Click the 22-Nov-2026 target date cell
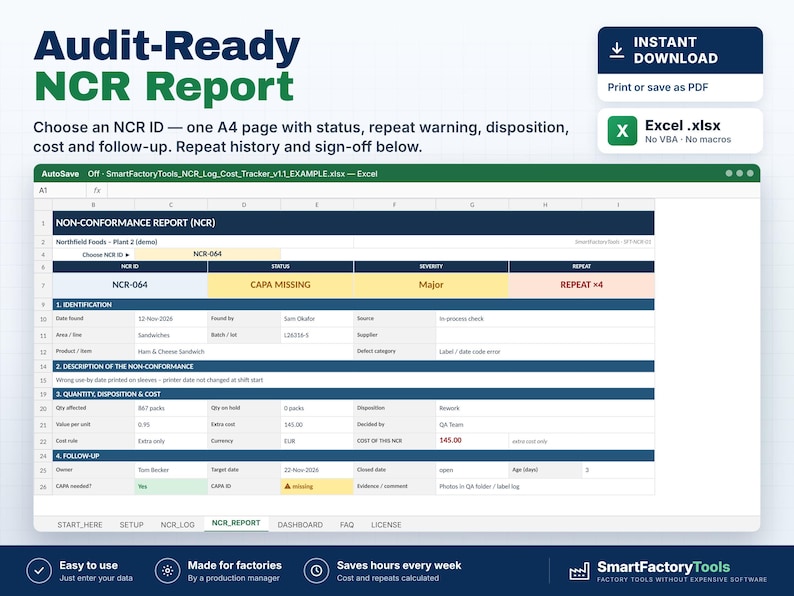Viewport: 794px width, 596px height. tap(317, 470)
